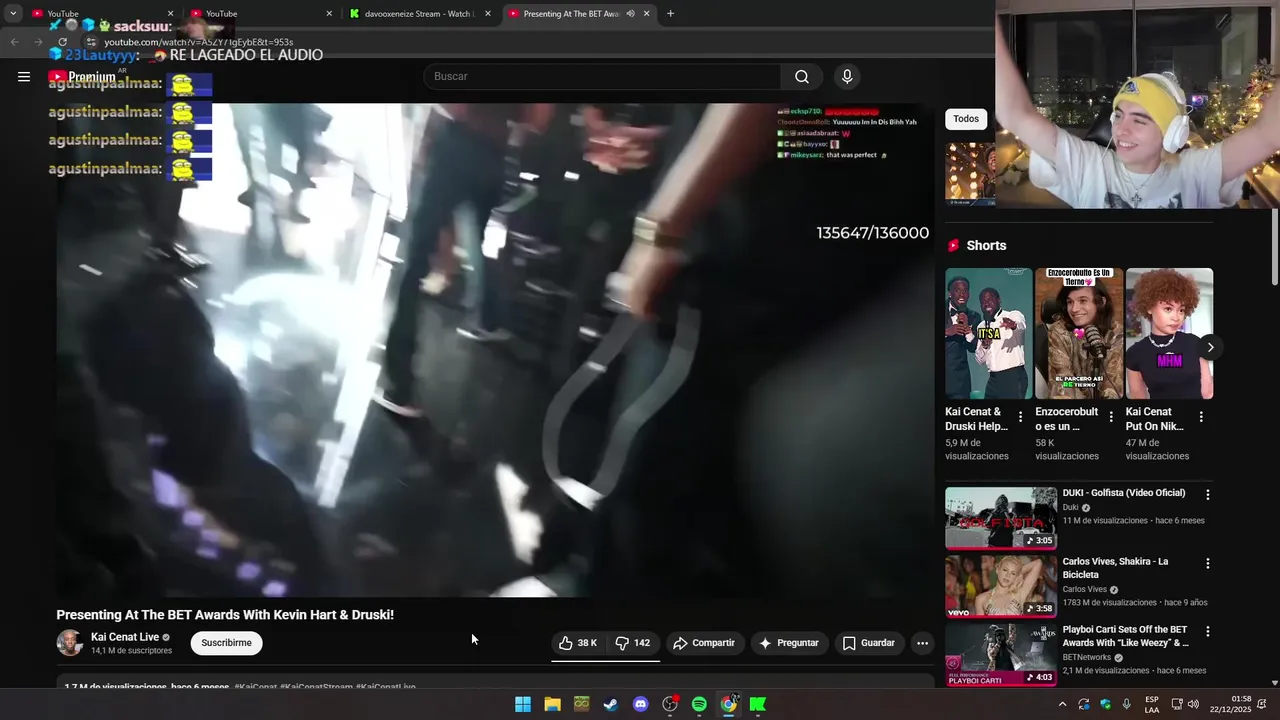The width and height of the screenshot is (1280, 720).
Task: Click the video player to pause
Action: [x=495, y=350]
